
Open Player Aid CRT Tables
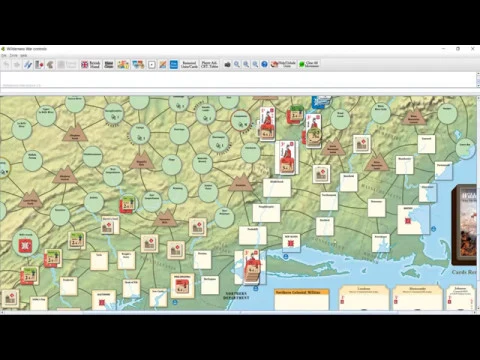point(210,64)
